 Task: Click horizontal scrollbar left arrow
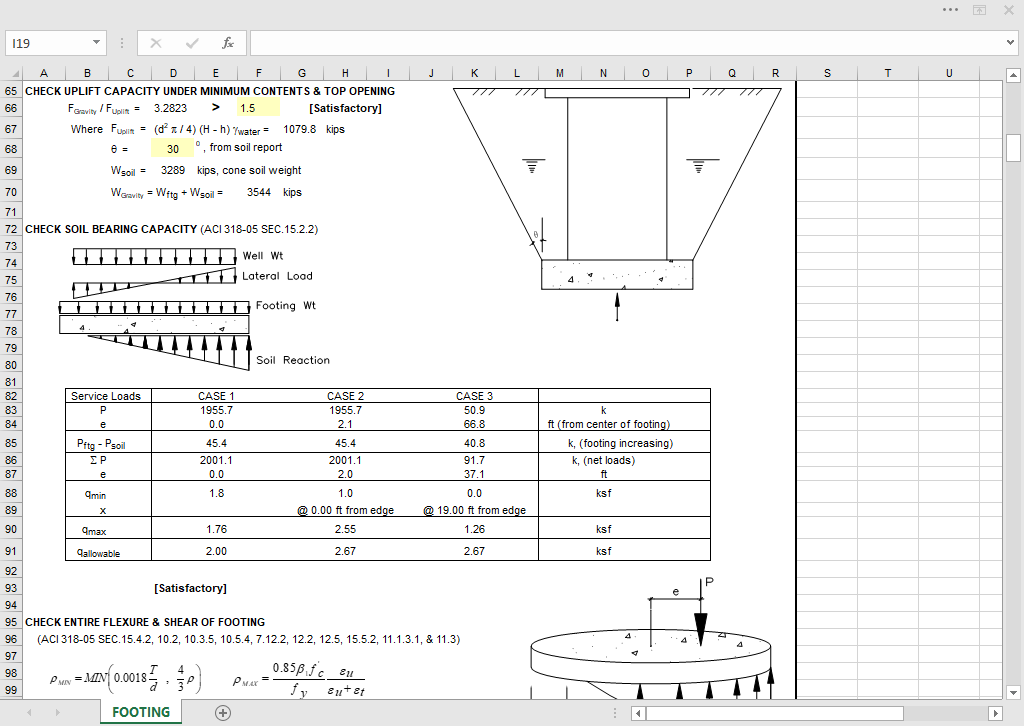click(638, 714)
